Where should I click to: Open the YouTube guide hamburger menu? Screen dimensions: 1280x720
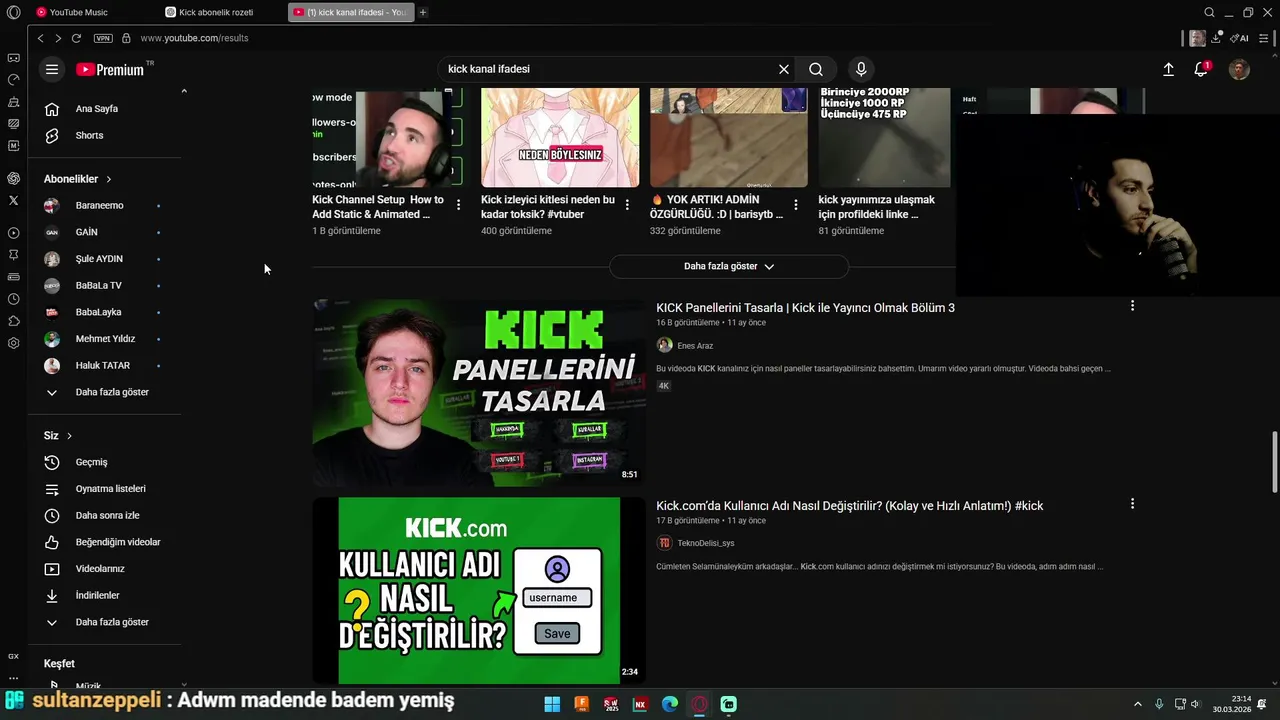point(52,69)
